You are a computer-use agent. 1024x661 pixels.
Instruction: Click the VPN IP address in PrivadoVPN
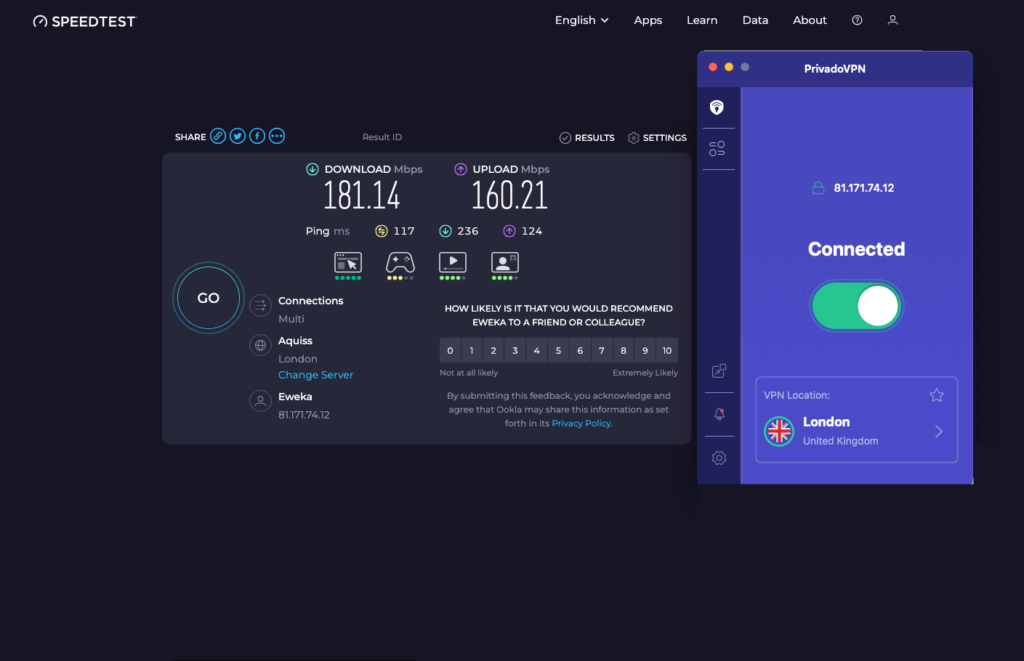click(864, 188)
